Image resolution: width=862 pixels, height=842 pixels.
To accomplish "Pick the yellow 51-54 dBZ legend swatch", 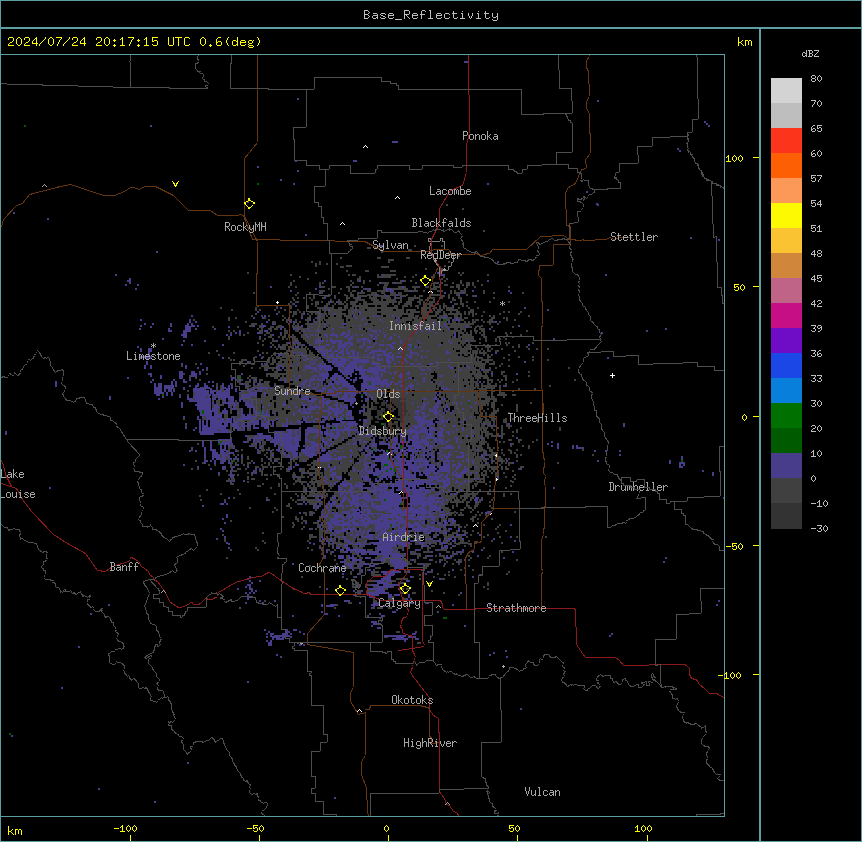I will [x=786, y=215].
